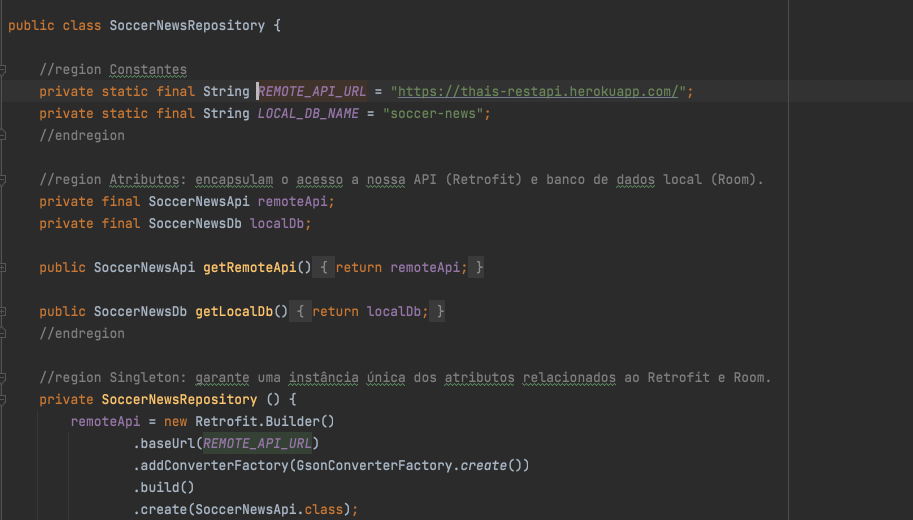The image size is (913, 520).
Task: Click the private SoccerNewsRepository constructor name
Action: pos(179,399)
